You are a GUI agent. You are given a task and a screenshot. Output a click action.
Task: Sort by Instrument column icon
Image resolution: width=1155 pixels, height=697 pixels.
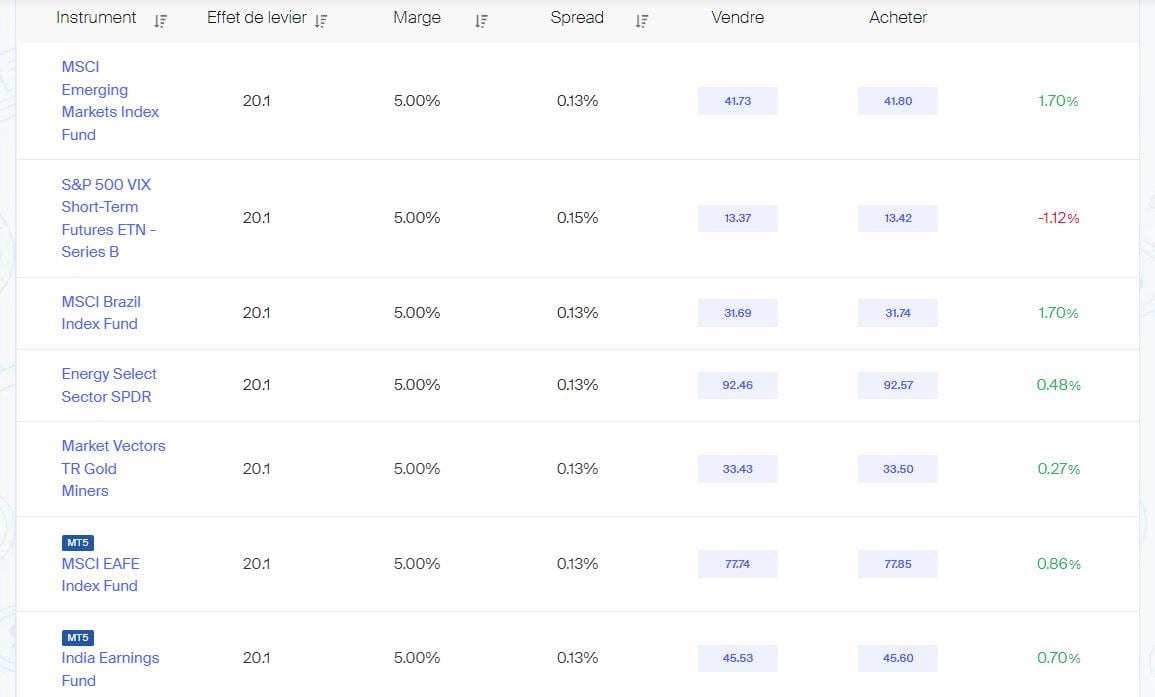[161, 21]
